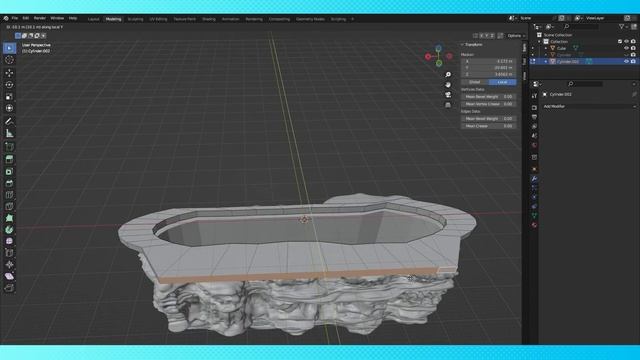Image resolution: width=640 pixels, height=360 pixels.
Task: Adjust vertices Mean Bevel Weight slider
Action: 489,97
